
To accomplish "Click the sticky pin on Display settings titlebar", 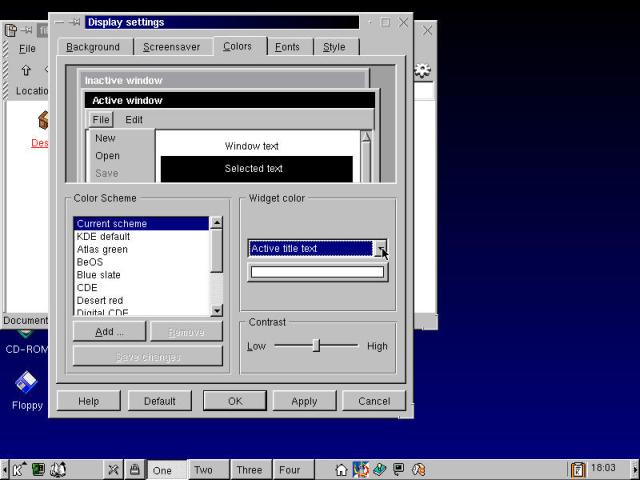I will click(x=75, y=22).
